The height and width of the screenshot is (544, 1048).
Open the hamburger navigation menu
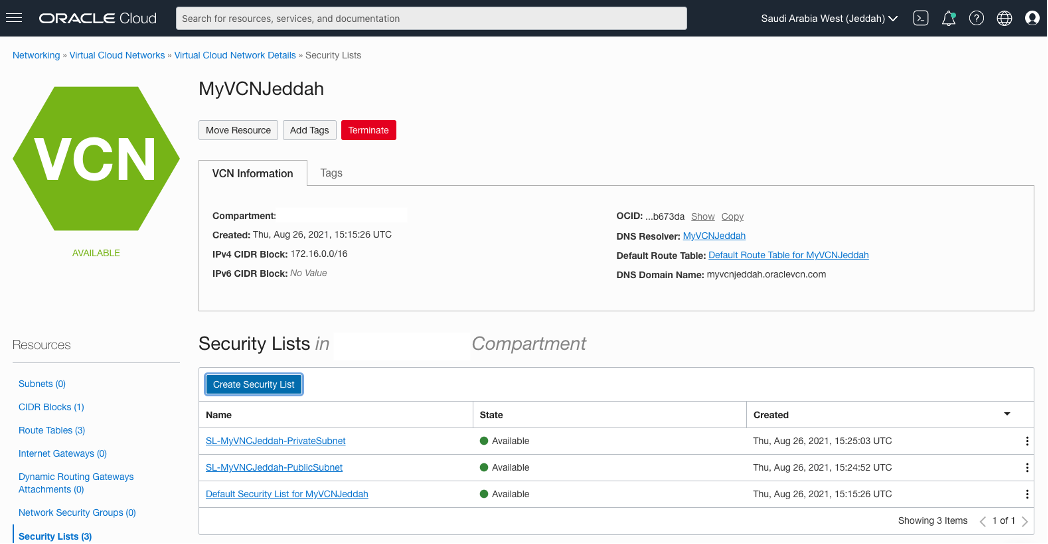pyautogui.click(x=14, y=18)
